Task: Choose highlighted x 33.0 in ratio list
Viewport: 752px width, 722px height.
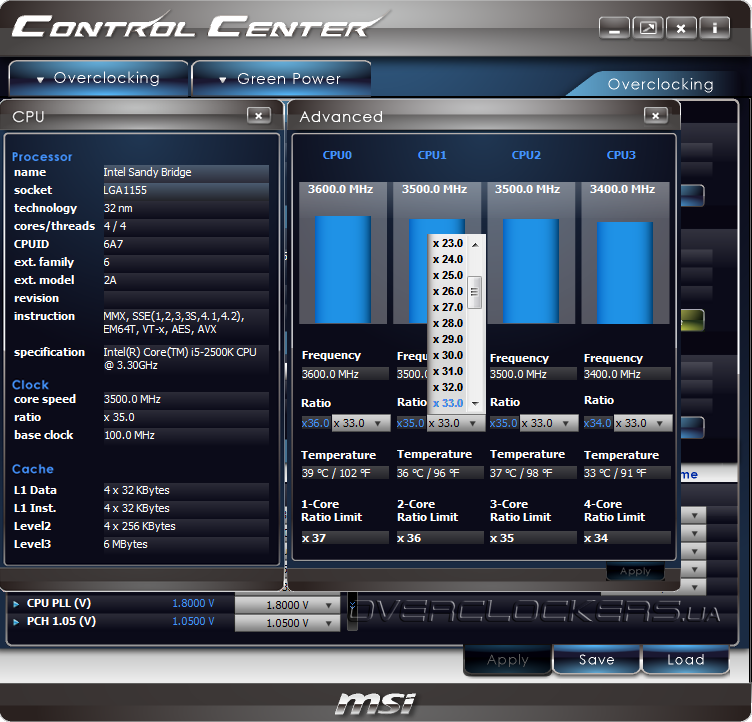Action: [x=448, y=403]
